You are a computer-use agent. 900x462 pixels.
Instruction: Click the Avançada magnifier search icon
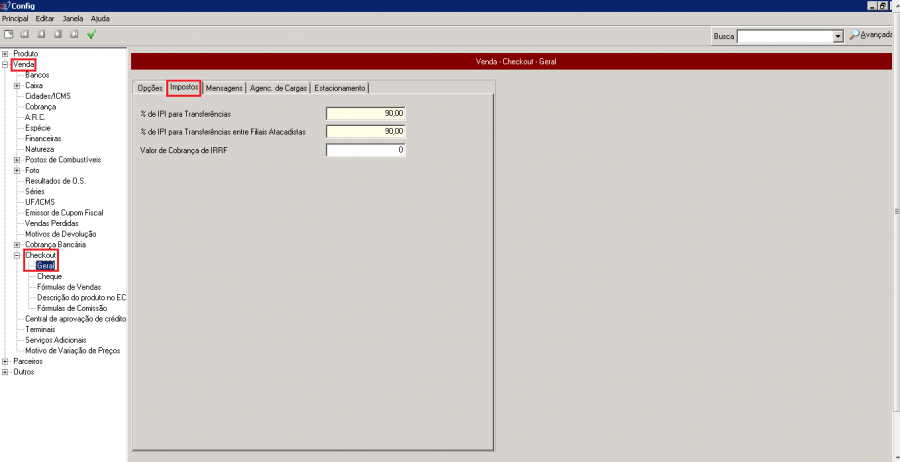click(x=855, y=35)
